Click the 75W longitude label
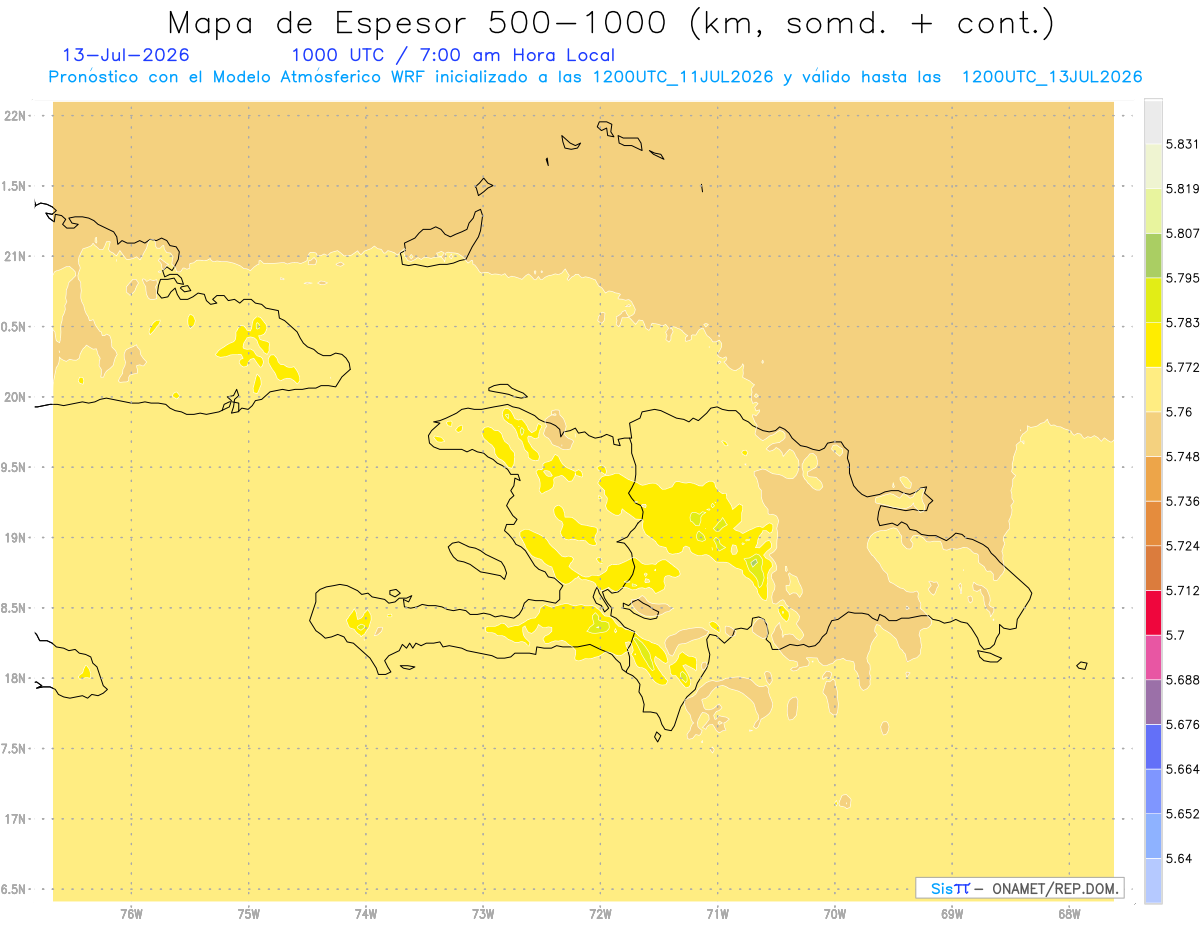1200x927 pixels. [x=249, y=913]
